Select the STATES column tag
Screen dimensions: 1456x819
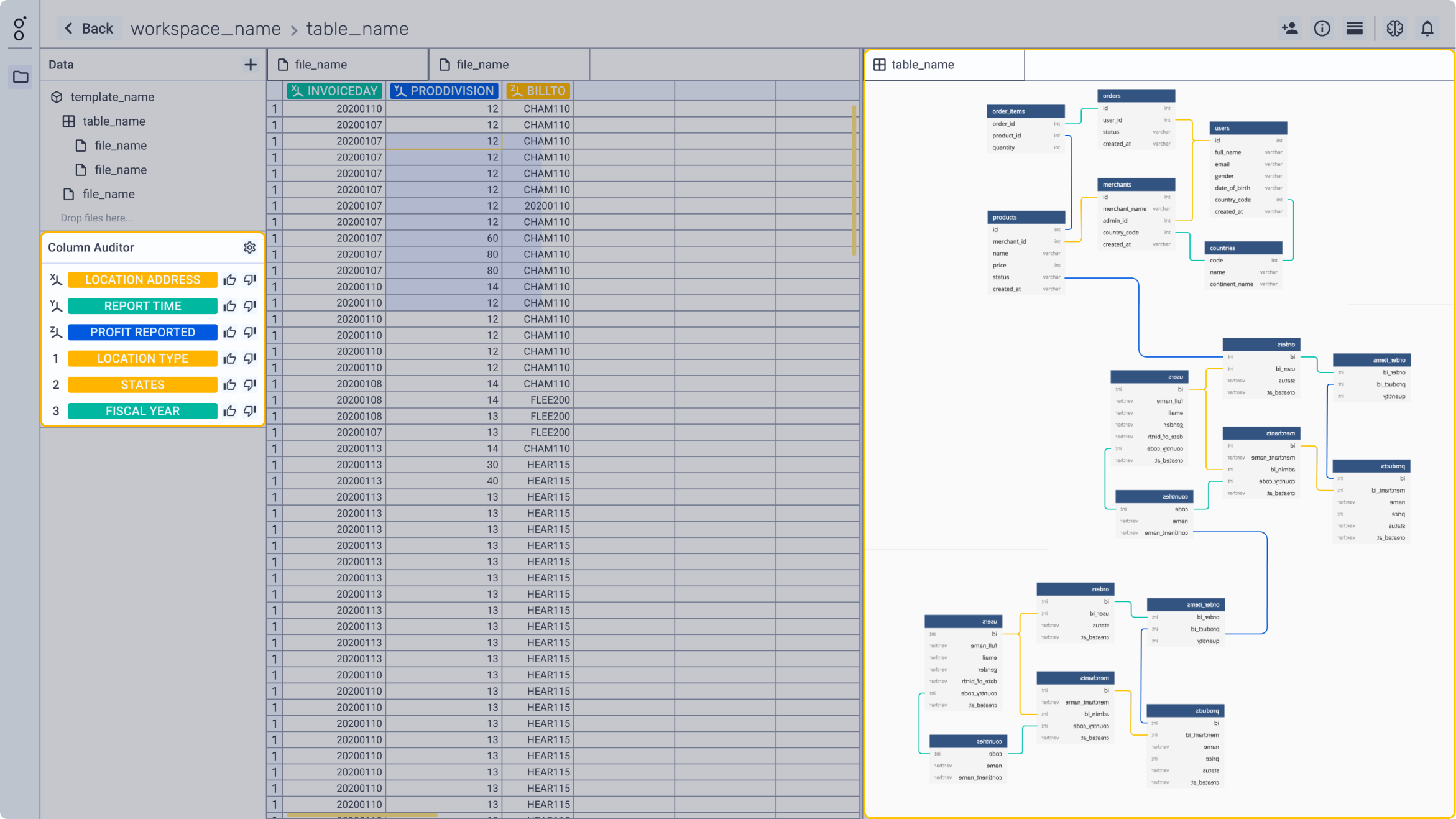click(x=142, y=385)
